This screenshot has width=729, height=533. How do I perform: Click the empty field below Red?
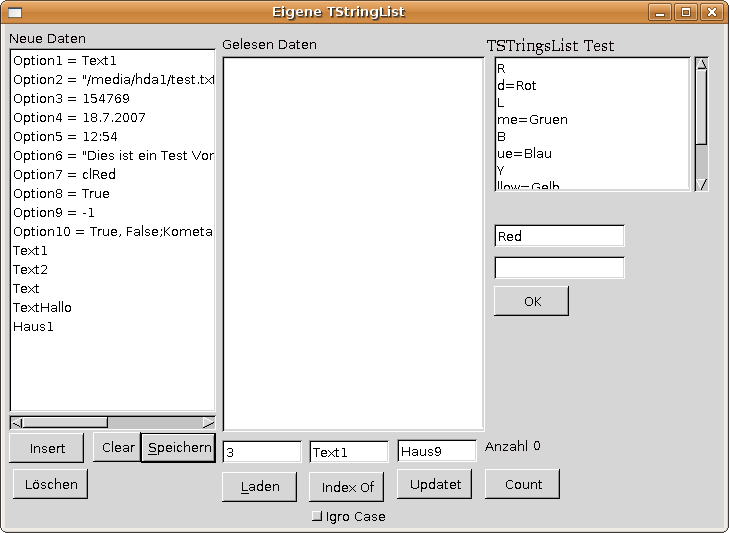coord(559,268)
